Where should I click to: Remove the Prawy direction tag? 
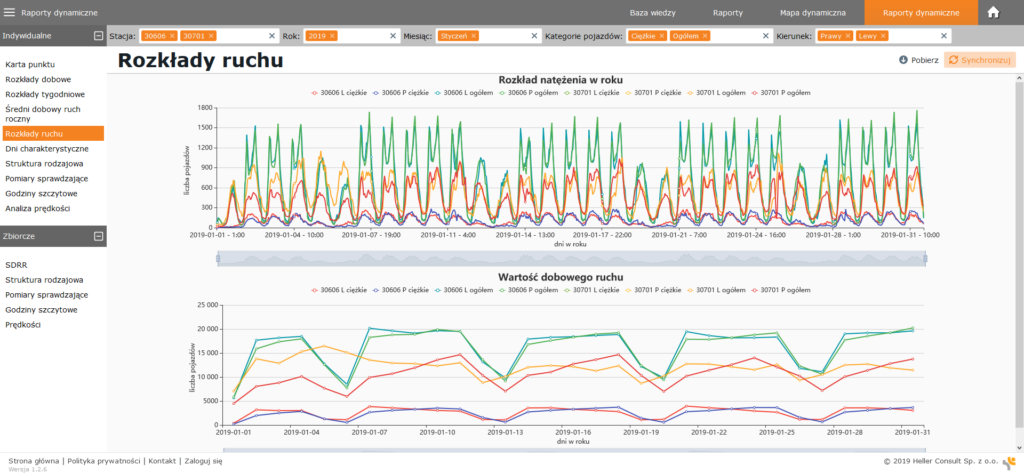click(x=848, y=36)
